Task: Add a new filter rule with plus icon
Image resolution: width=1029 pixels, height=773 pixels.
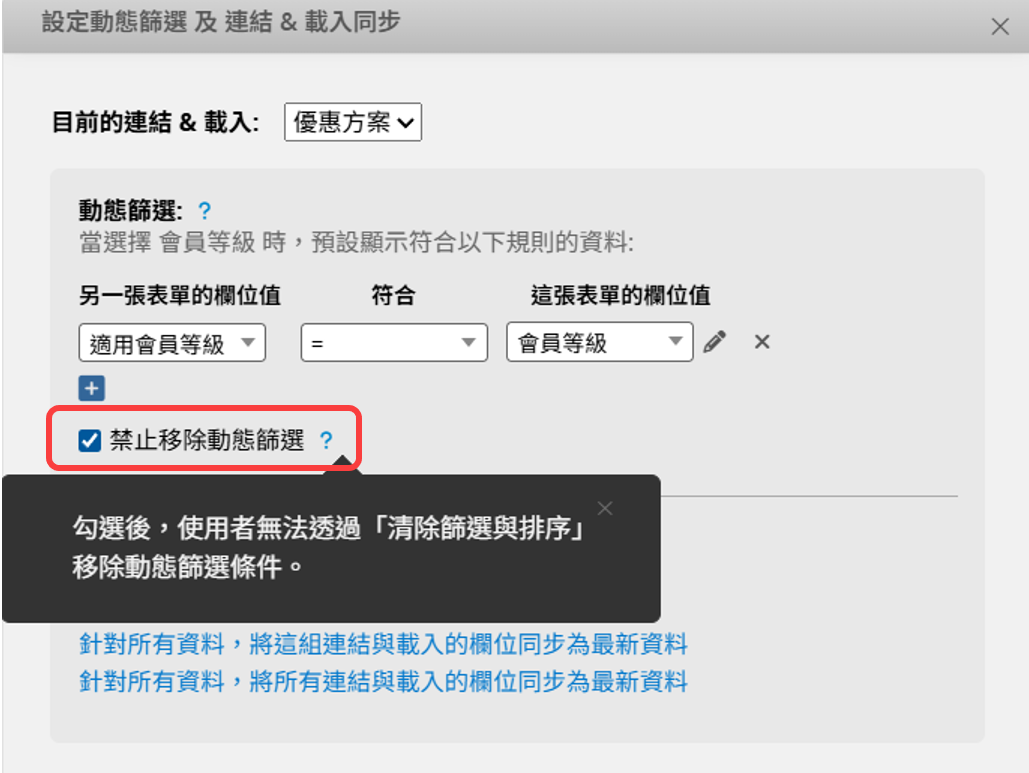Action: pos(92,388)
